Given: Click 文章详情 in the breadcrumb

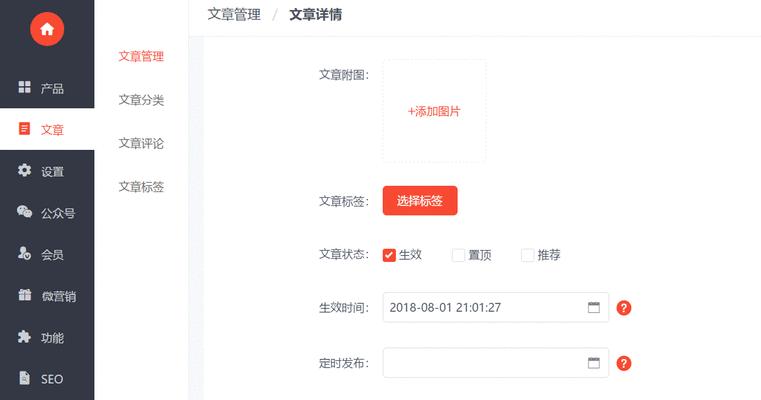Looking at the screenshot, I should tap(315, 15).
